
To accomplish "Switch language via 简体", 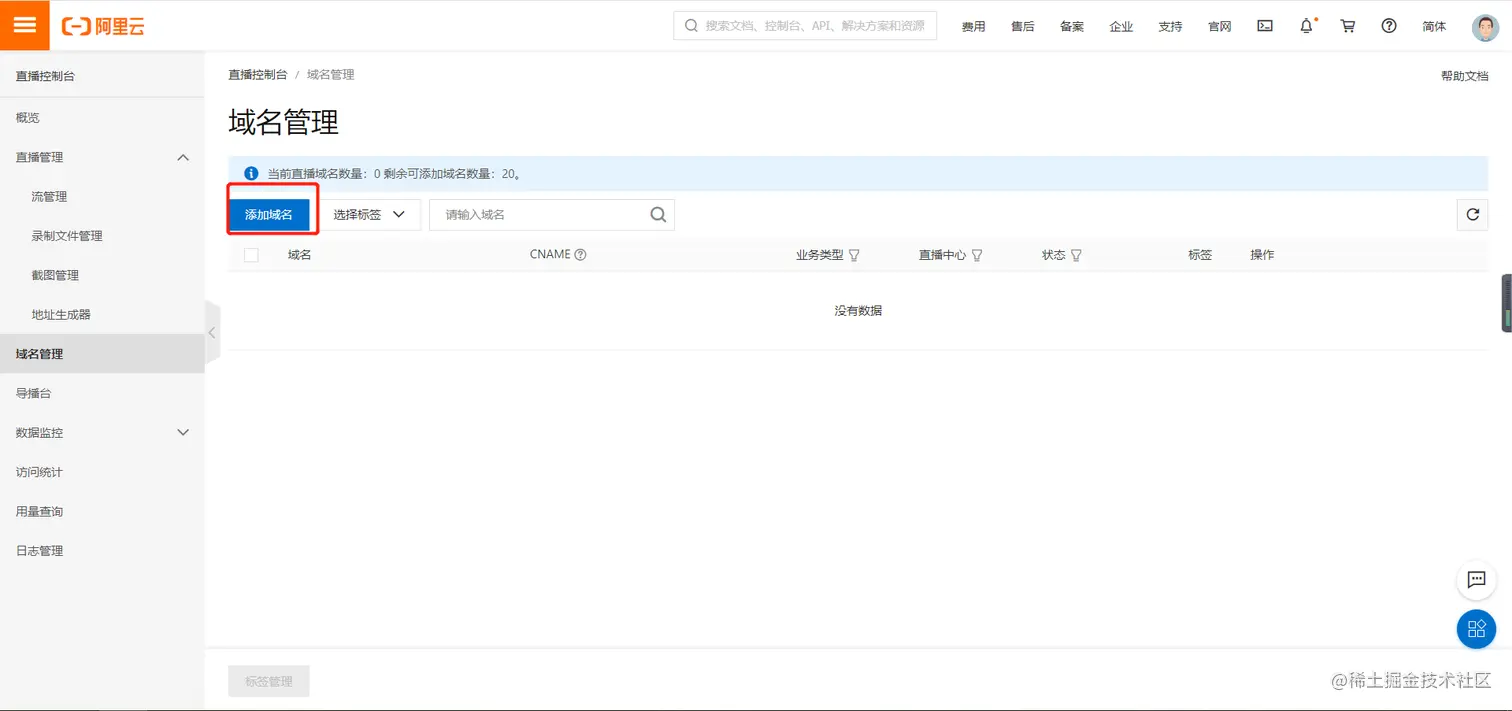I will tap(1434, 27).
